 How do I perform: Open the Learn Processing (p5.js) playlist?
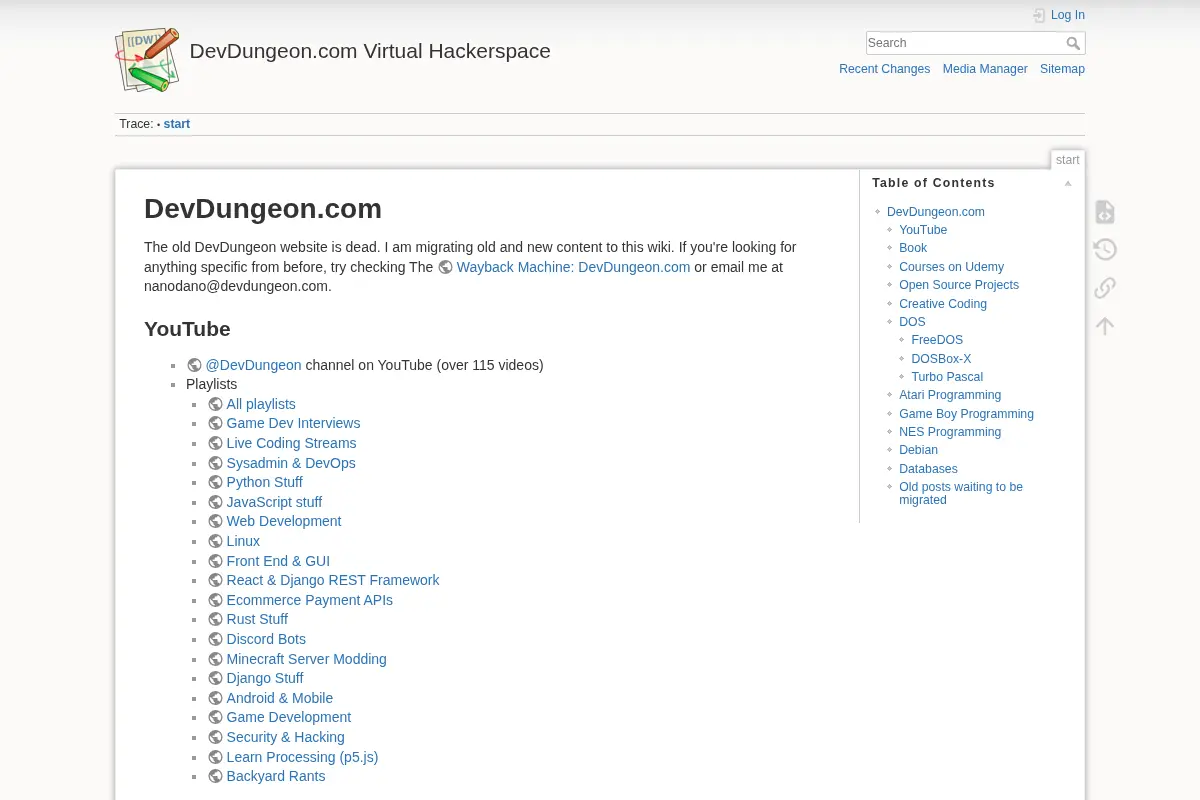click(302, 757)
